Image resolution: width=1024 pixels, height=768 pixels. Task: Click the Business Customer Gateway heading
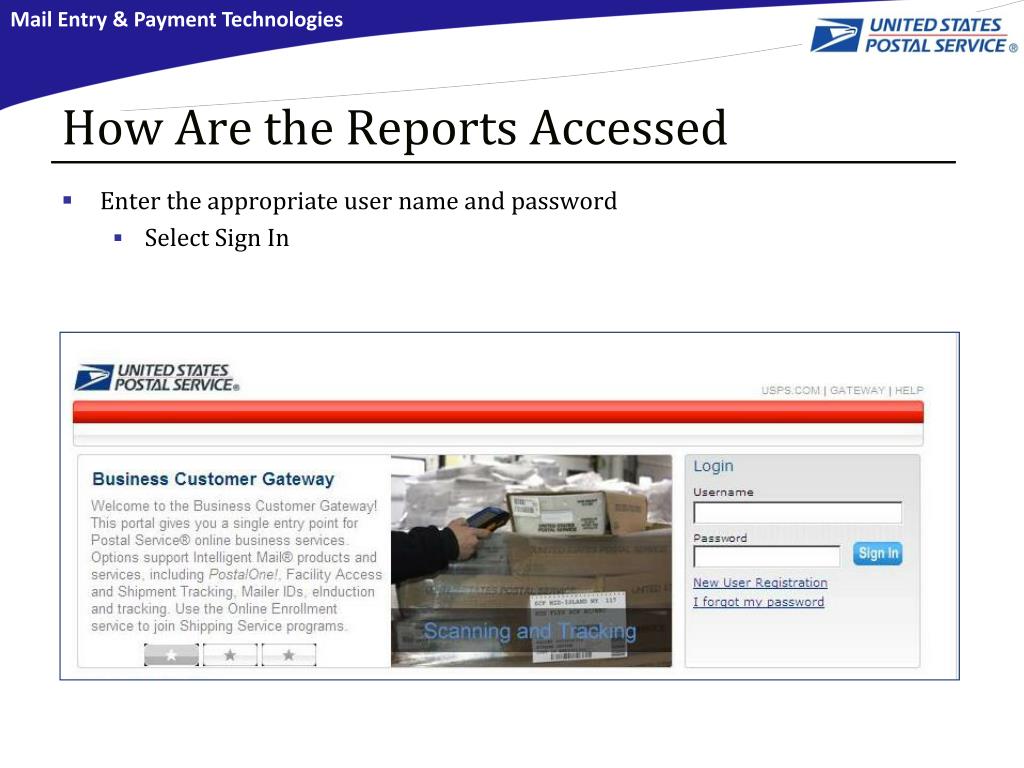[x=213, y=479]
